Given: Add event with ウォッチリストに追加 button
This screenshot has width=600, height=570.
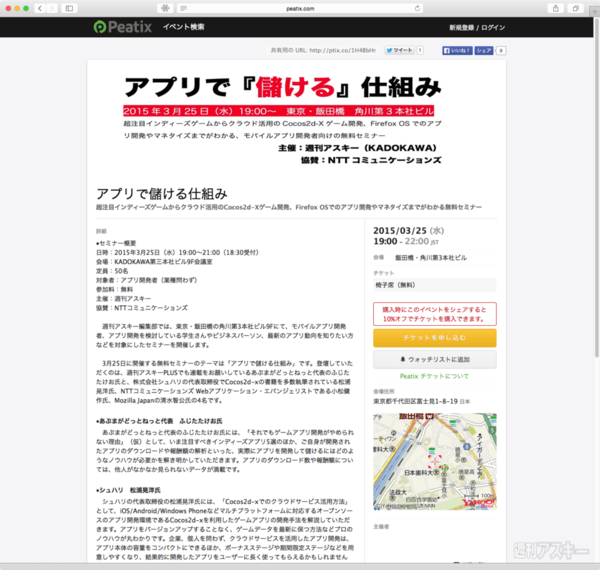Looking at the screenshot, I should click(x=435, y=359).
